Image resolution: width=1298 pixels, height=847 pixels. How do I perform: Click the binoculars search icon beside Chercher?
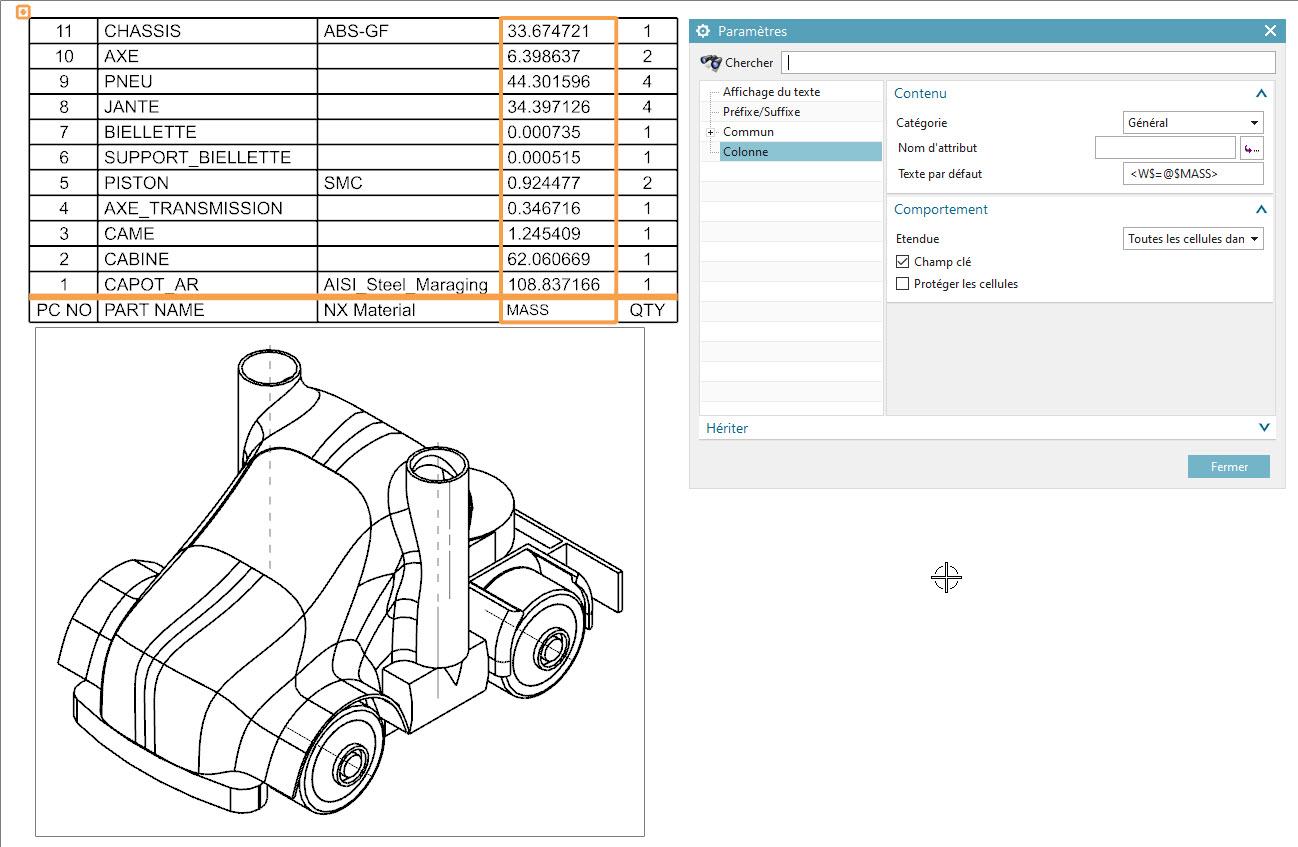click(711, 62)
